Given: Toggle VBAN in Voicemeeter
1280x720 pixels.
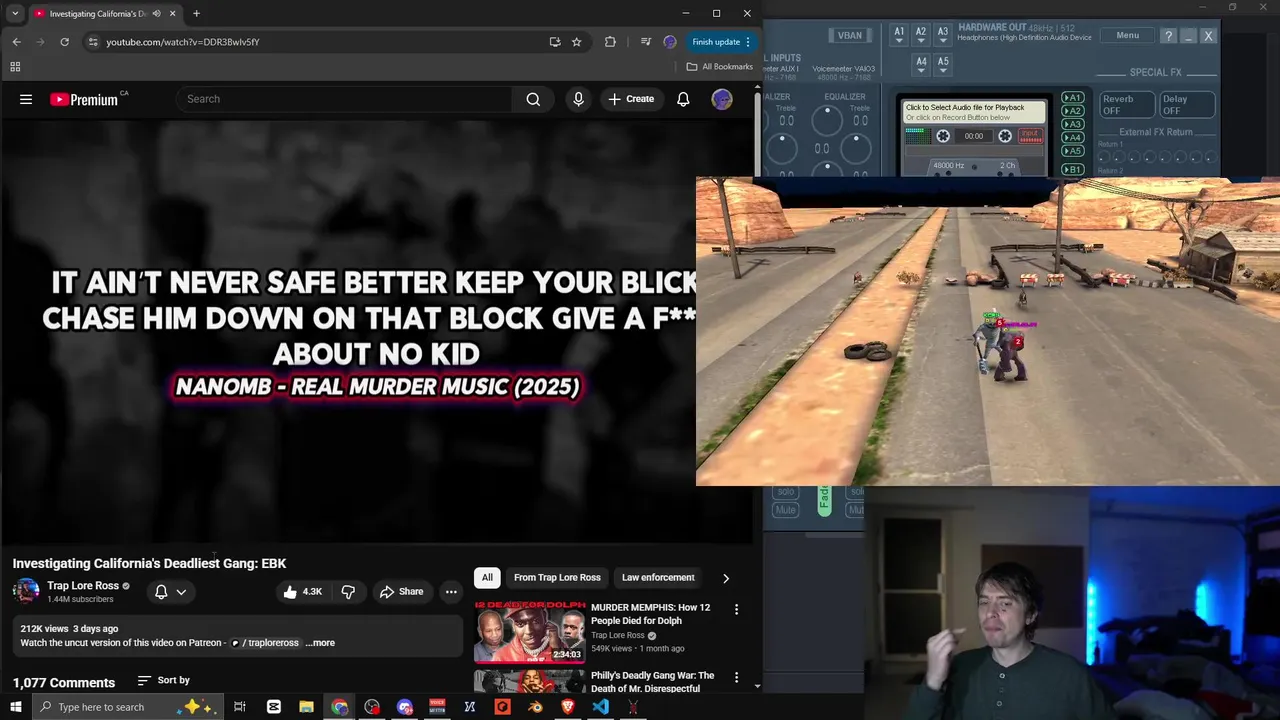Looking at the screenshot, I should click(849, 35).
